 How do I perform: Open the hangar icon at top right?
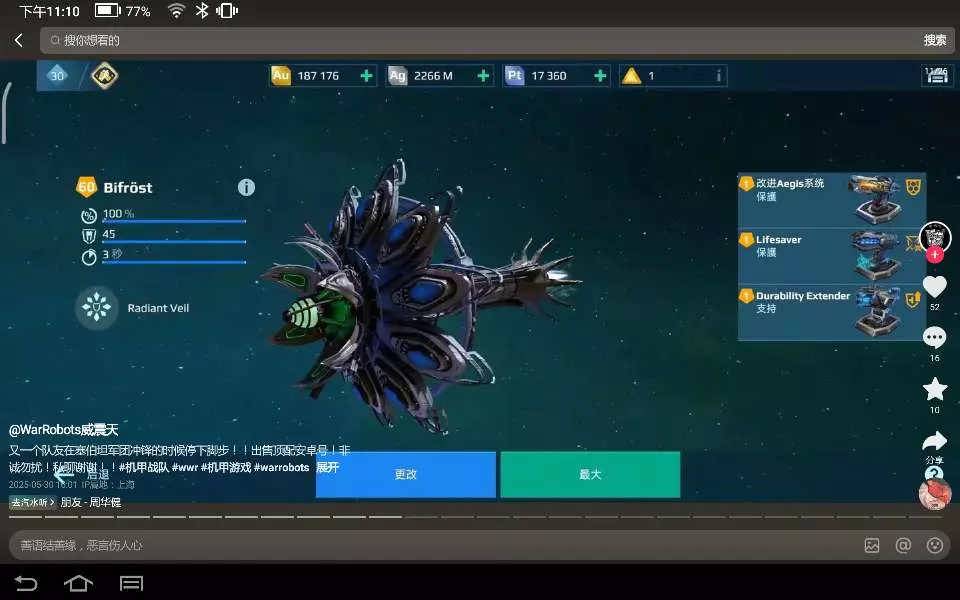click(x=936, y=76)
